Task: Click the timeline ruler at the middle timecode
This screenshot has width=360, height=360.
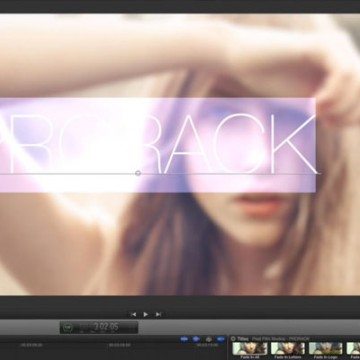Action: (x=119, y=345)
